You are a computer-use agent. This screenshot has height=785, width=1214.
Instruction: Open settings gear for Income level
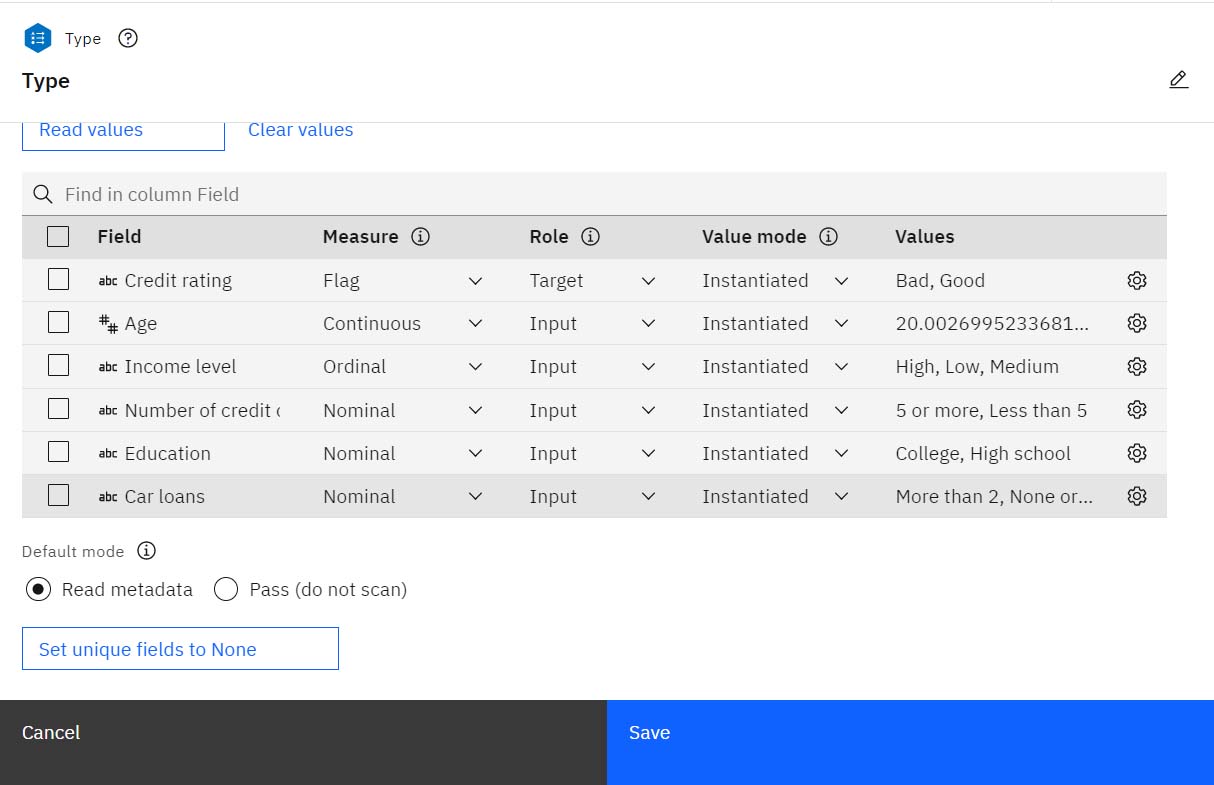tap(1136, 367)
